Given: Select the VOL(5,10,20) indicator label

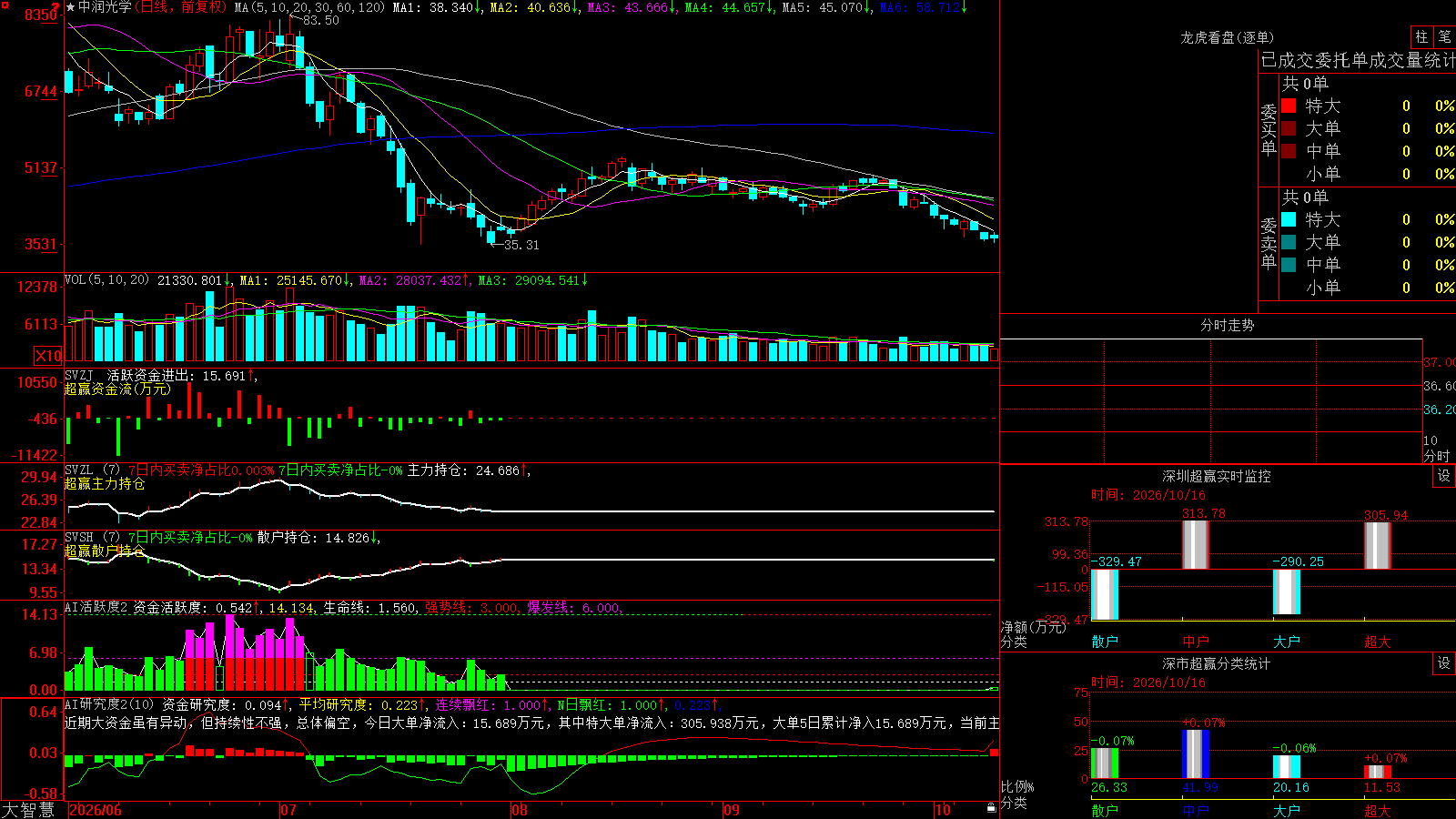Looking at the screenshot, I should pyautogui.click(x=106, y=279).
